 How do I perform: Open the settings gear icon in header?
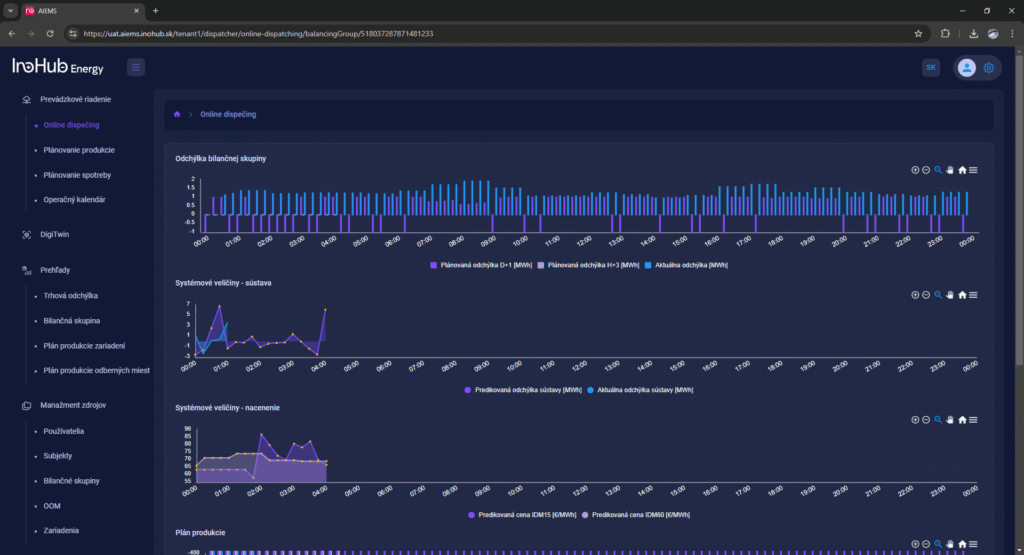click(x=989, y=68)
